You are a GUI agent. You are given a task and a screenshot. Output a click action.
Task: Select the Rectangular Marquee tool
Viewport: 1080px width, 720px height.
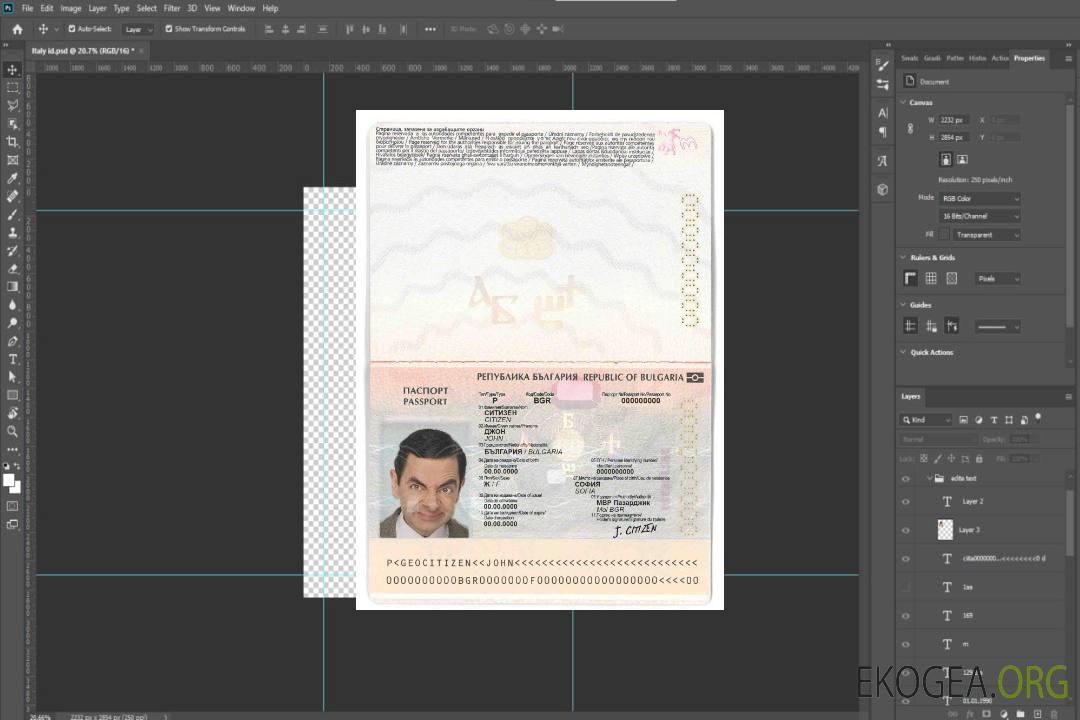click(12, 88)
